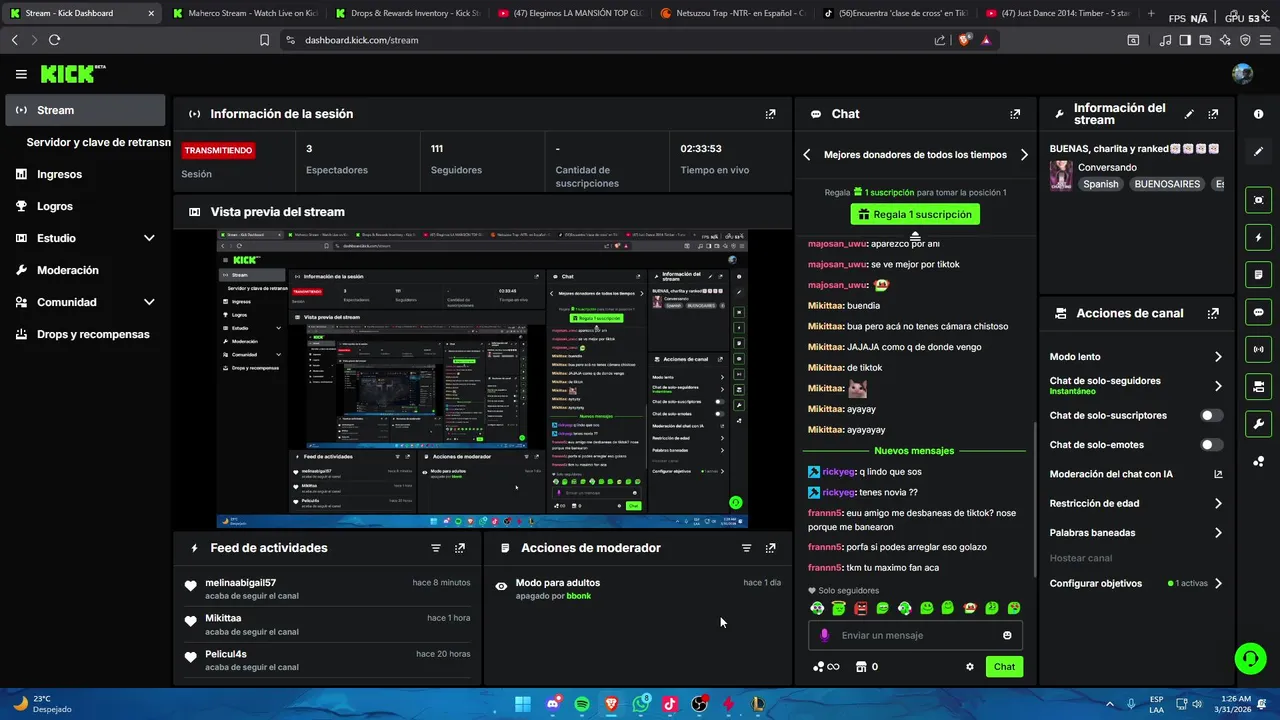
Task: Go to next donor leaderboard with right arrow
Action: [x=1024, y=155]
